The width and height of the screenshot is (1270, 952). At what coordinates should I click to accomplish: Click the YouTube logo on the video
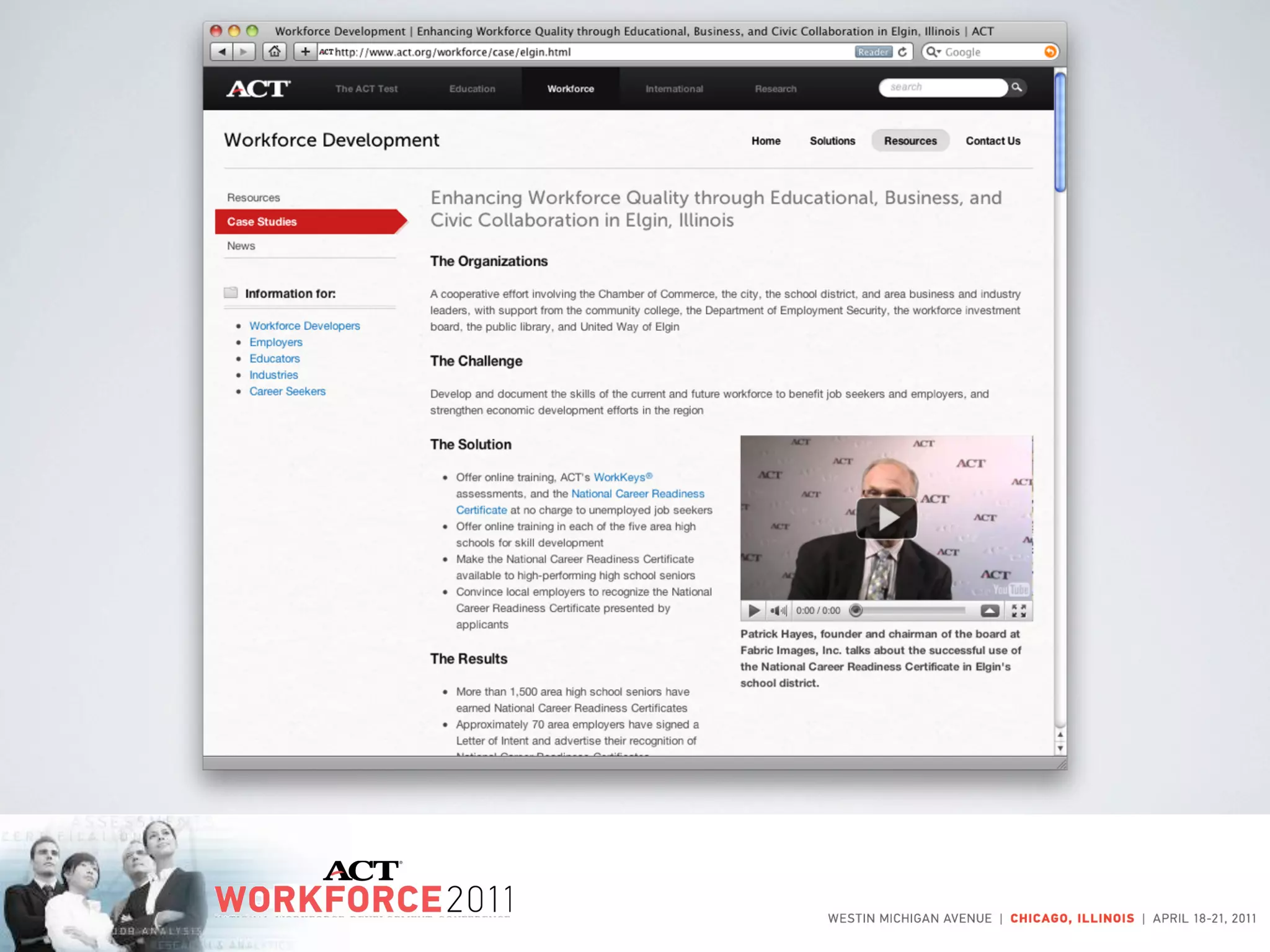tap(1011, 589)
